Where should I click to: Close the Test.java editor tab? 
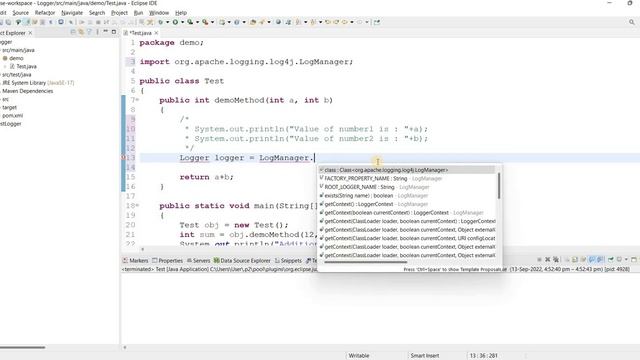pyautogui.click(x=156, y=33)
